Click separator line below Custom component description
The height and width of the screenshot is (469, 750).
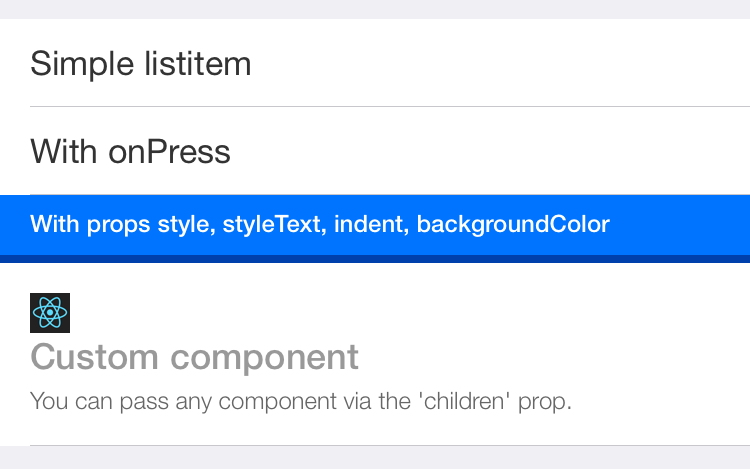(390, 445)
